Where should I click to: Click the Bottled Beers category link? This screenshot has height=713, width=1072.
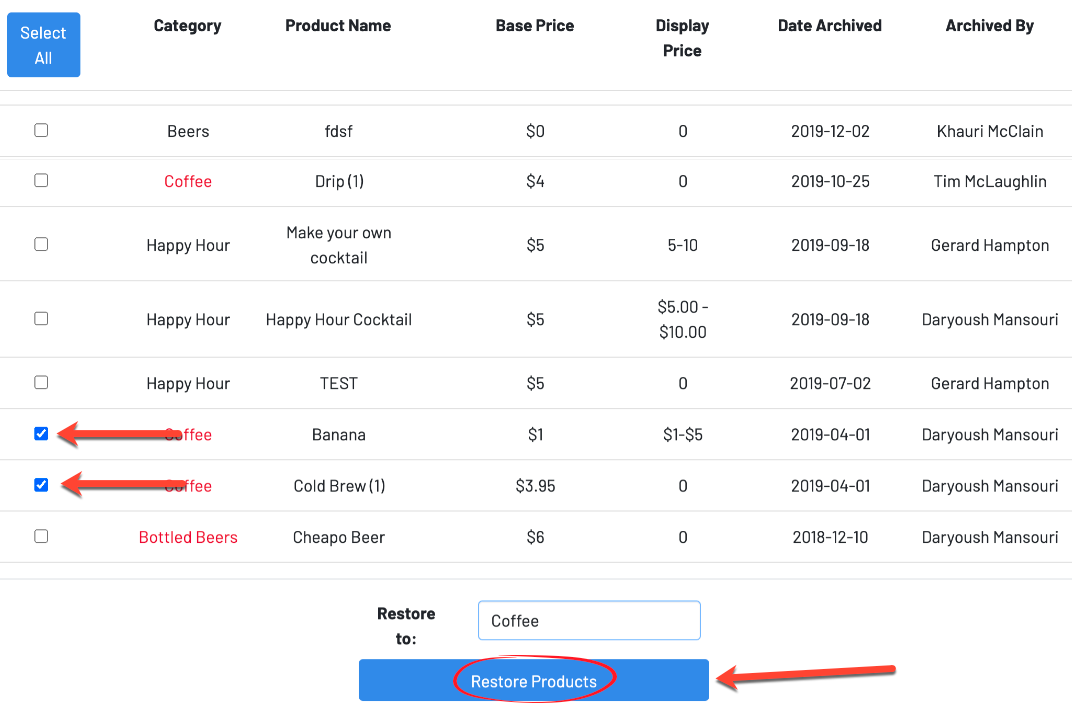188,538
